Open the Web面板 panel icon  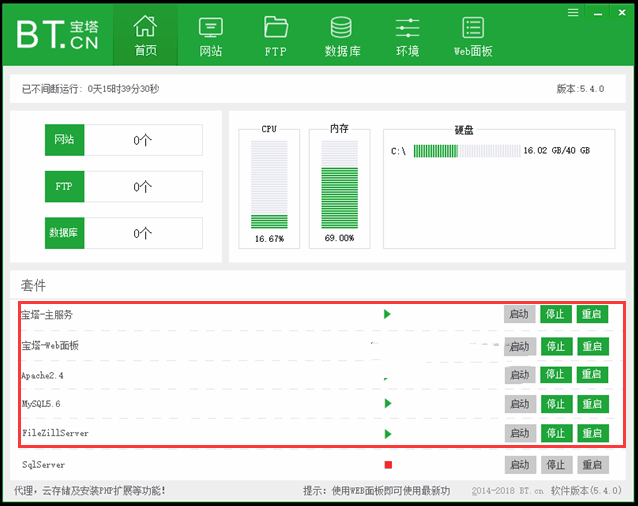click(473, 35)
